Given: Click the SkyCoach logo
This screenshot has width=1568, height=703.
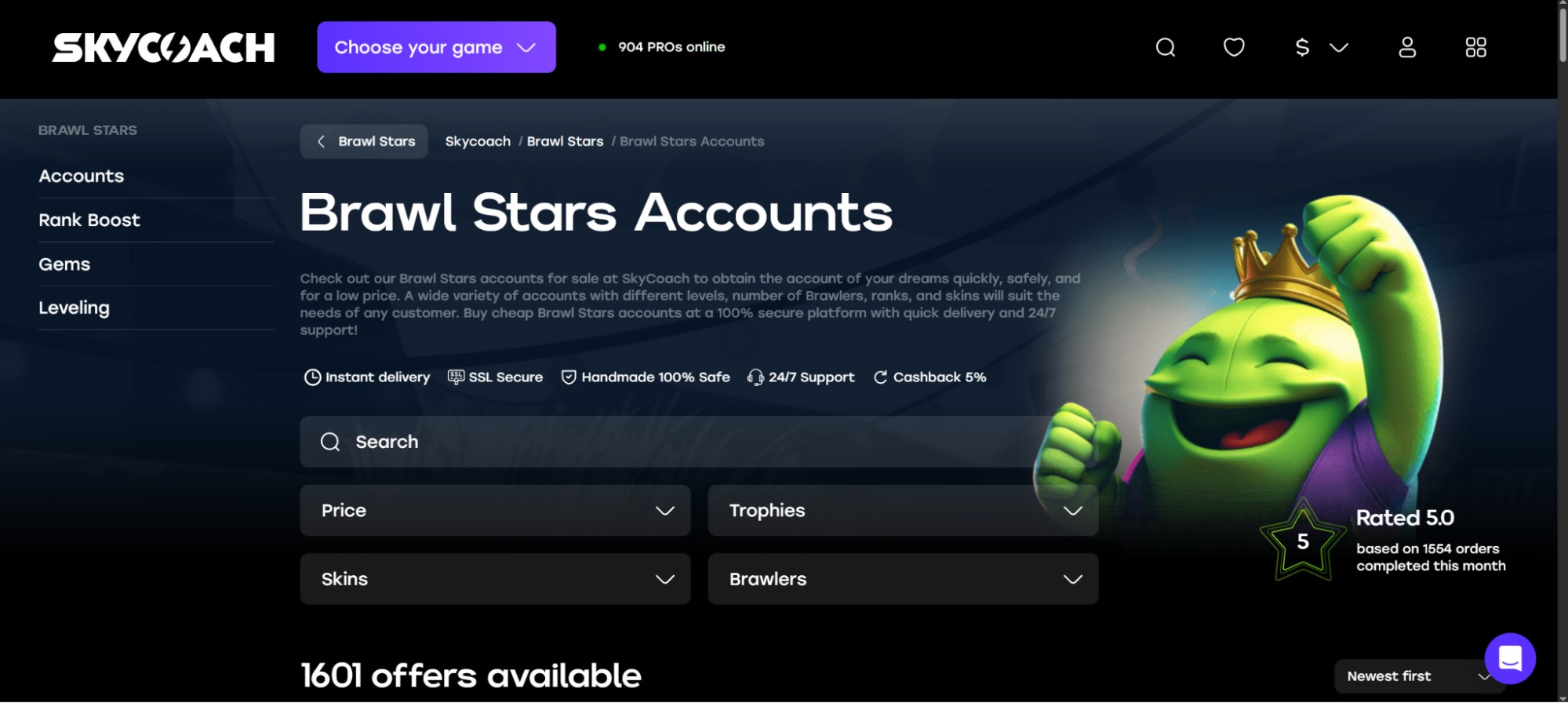Looking at the screenshot, I should pos(164,48).
